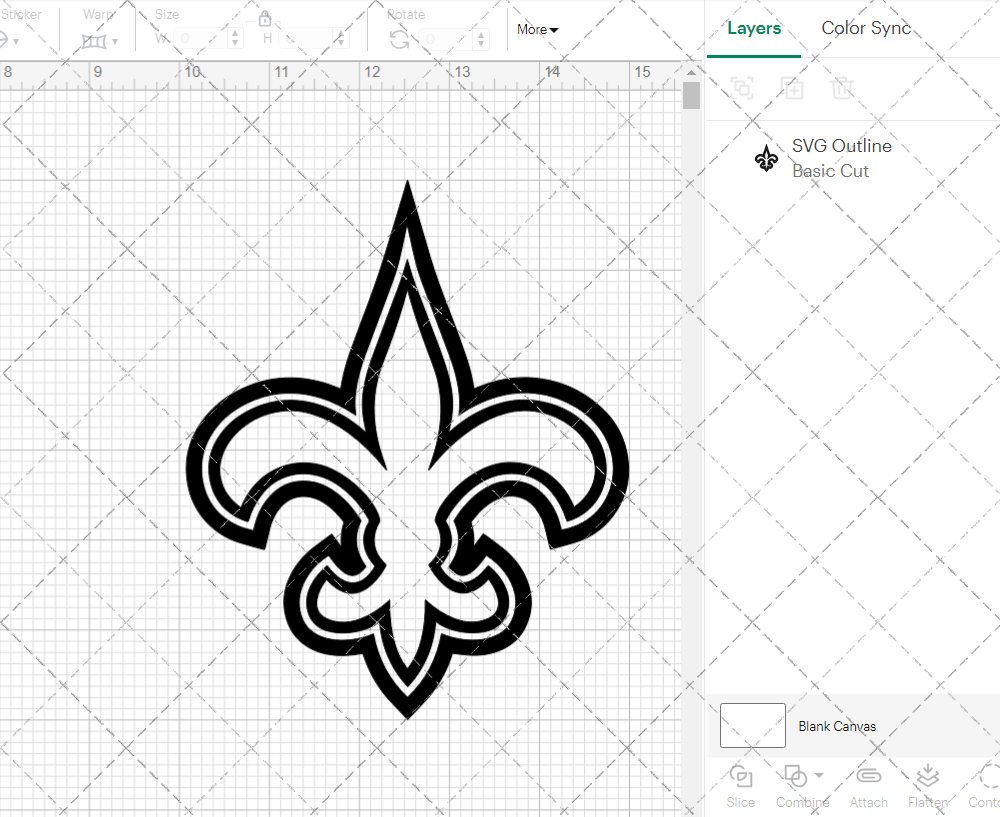The height and width of the screenshot is (817, 1000).
Task: Click the Duplicate layer icon
Action: (793, 88)
